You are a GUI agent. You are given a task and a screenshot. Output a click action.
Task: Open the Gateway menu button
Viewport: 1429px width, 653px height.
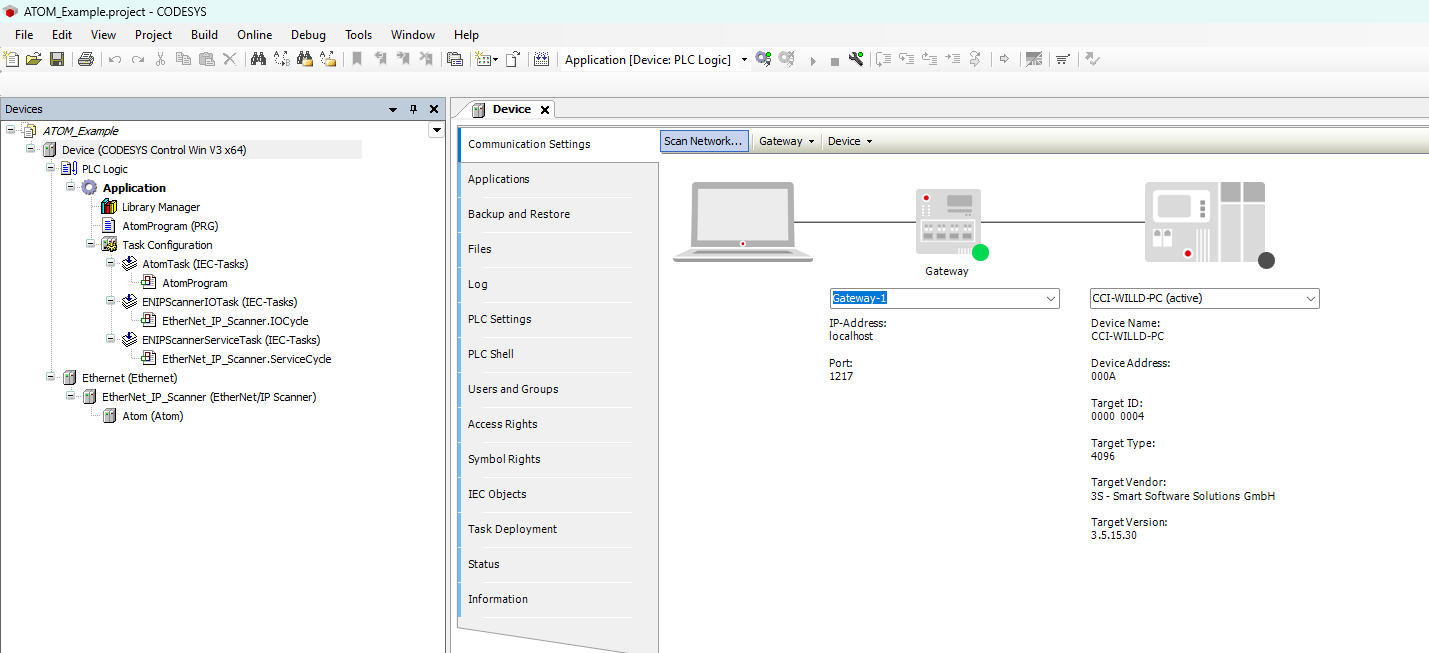[786, 141]
